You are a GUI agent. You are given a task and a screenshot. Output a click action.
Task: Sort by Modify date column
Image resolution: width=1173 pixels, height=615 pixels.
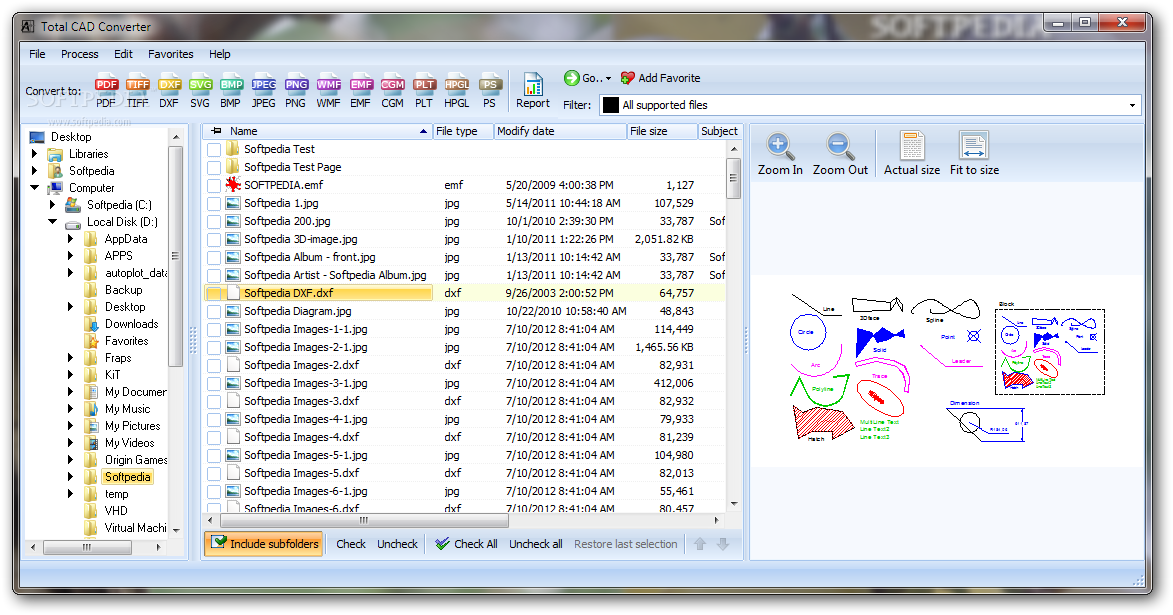(x=560, y=131)
